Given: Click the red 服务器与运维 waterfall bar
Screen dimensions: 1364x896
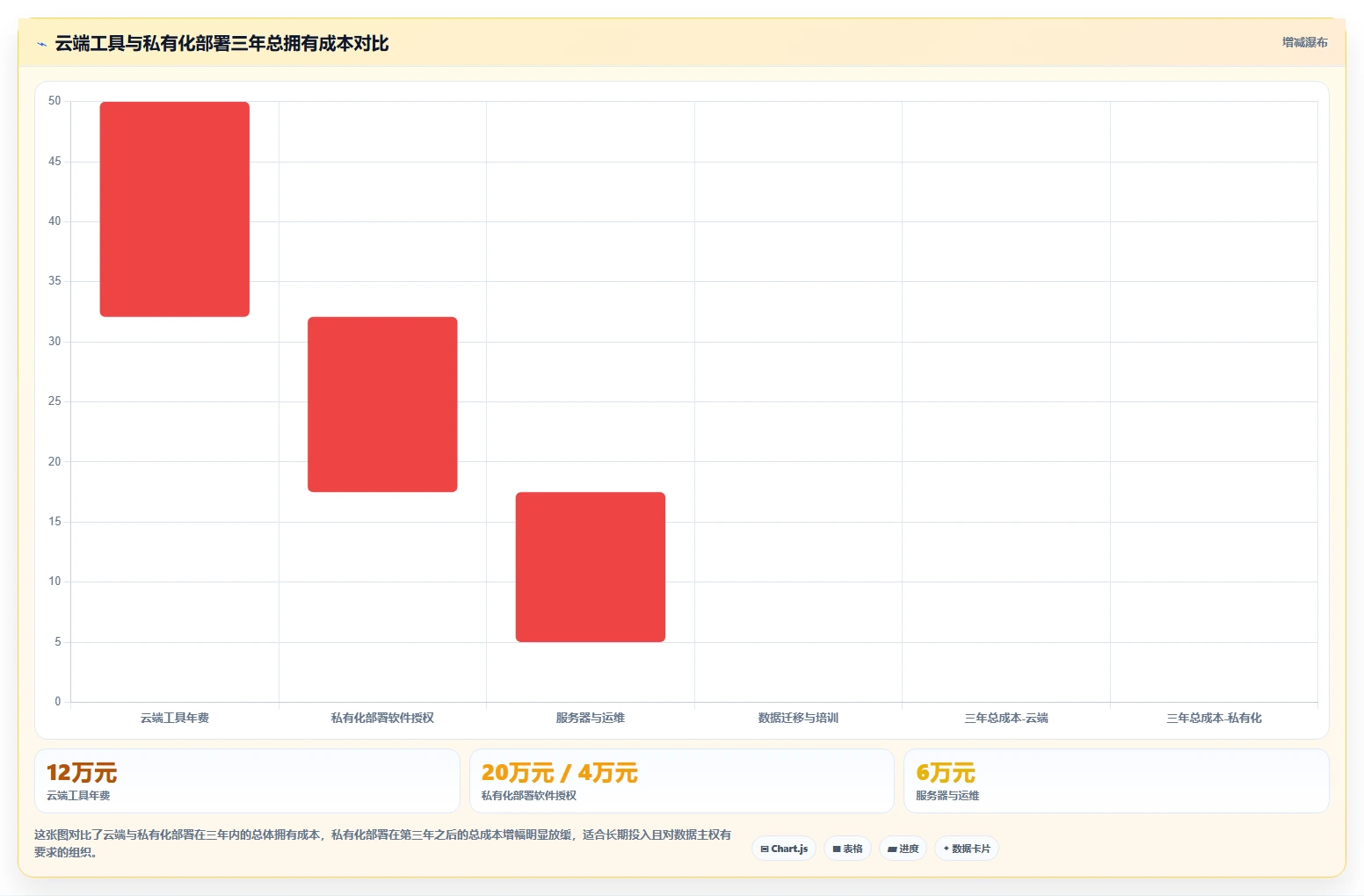Looking at the screenshot, I should [x=591, y=567].
